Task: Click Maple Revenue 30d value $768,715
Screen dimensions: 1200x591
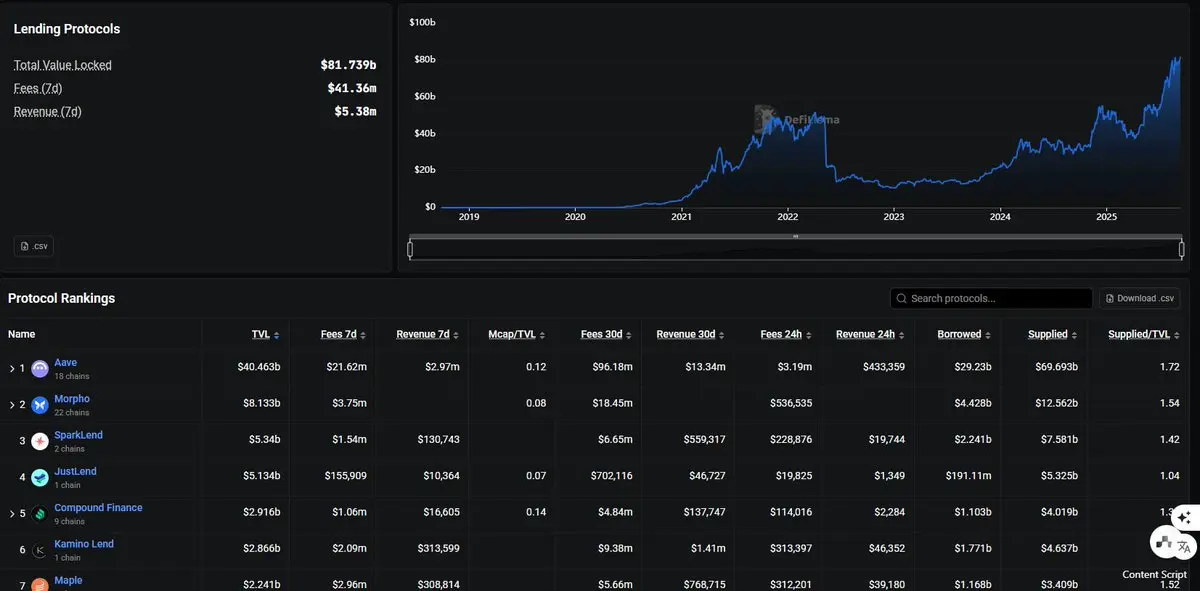Action: [704, 585]
